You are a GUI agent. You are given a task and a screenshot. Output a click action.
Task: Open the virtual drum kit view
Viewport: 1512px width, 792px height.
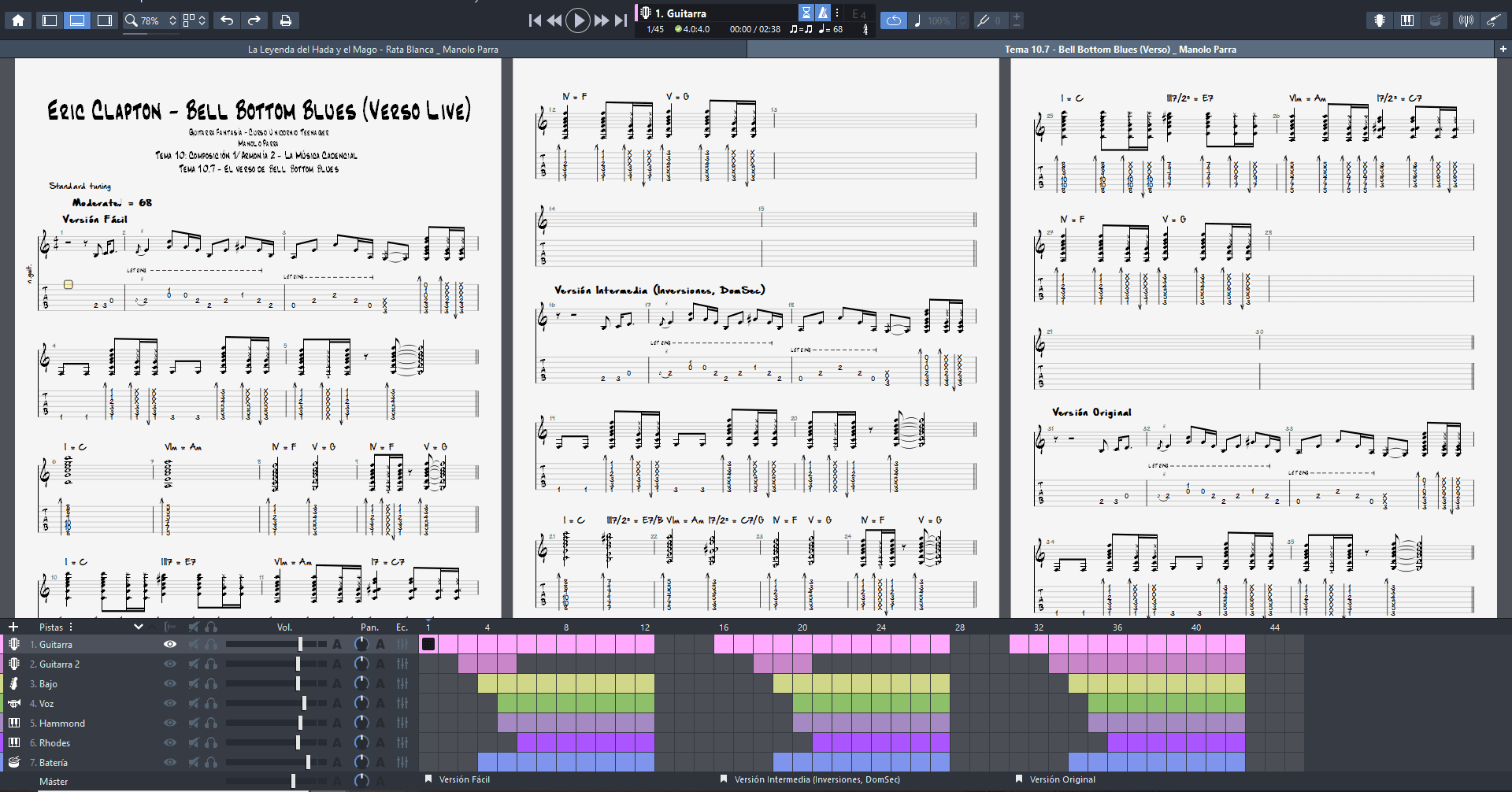[x=1436, y=20]
